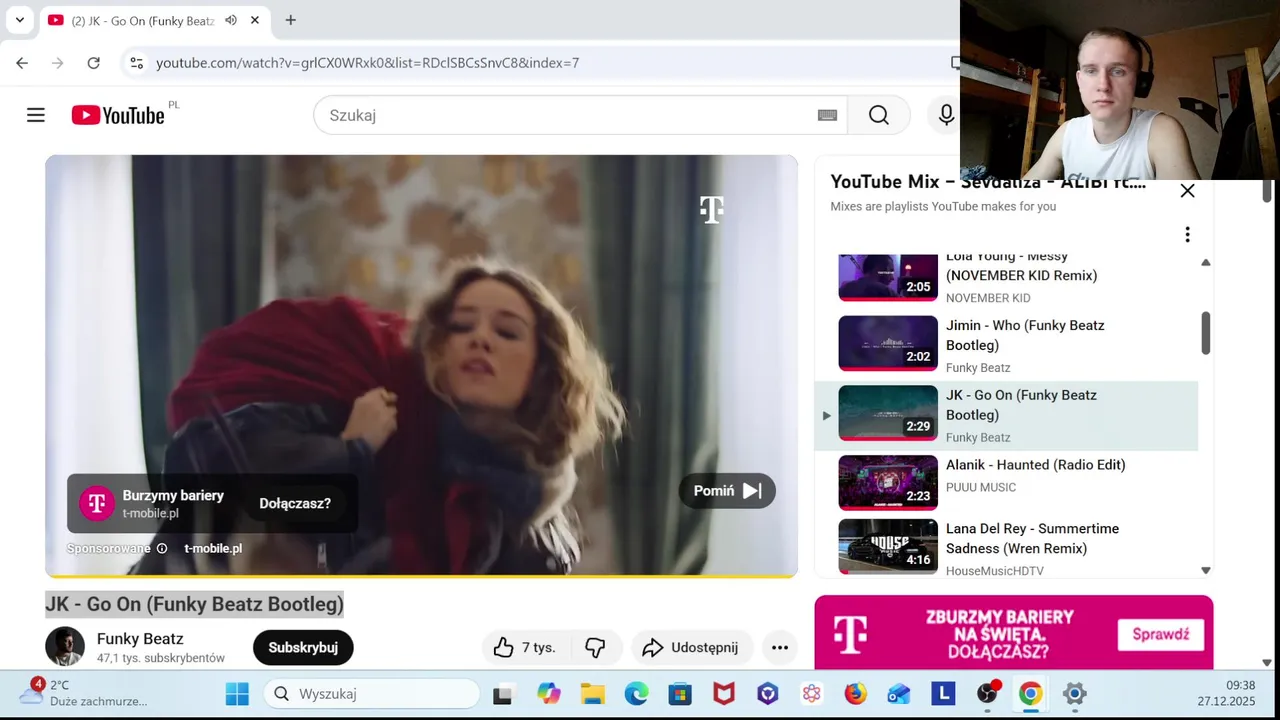Image resolution: width=1280 pixels, height=720 pixels.
Task: Click the T-Mobile logo in ad card
Action: [97, 503]
